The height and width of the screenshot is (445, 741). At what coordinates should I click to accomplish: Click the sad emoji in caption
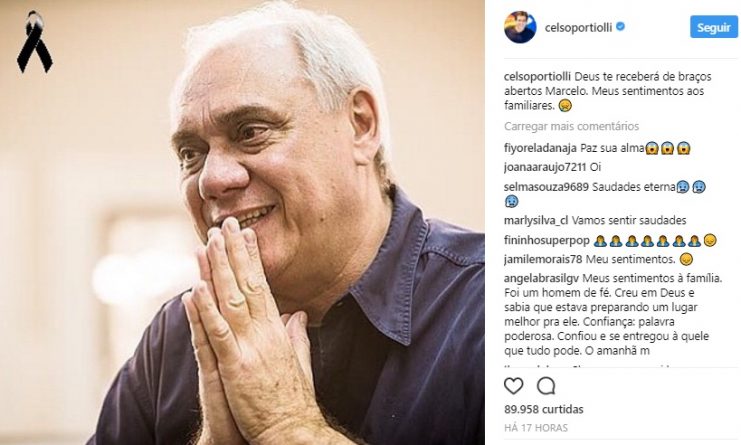click(x=565, y=105)
